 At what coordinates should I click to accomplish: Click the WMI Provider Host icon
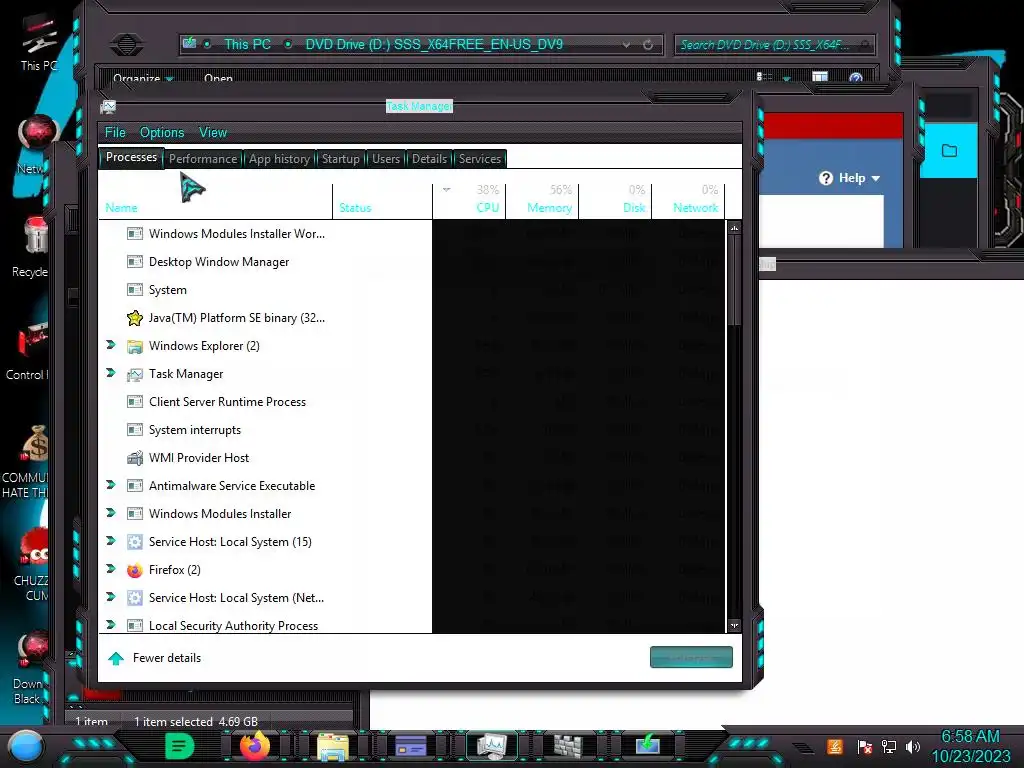tap(135, 458)
